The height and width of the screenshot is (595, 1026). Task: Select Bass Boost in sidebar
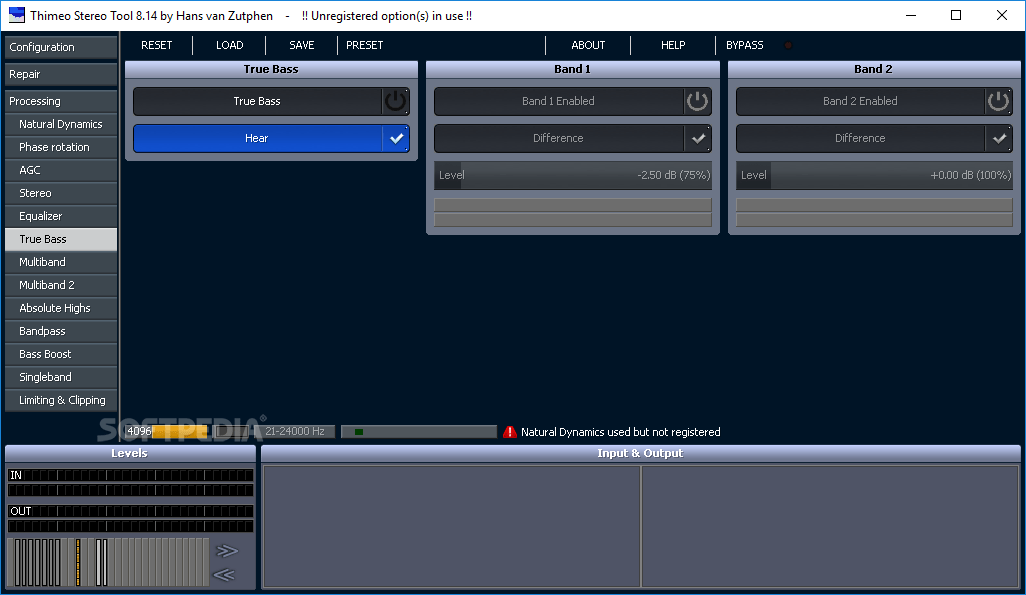point(61,354)
